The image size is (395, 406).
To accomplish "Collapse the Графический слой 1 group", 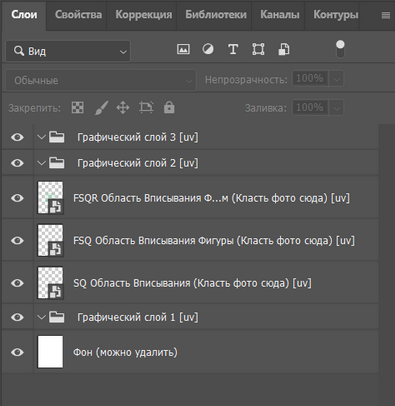I will (x=41, y=317).
